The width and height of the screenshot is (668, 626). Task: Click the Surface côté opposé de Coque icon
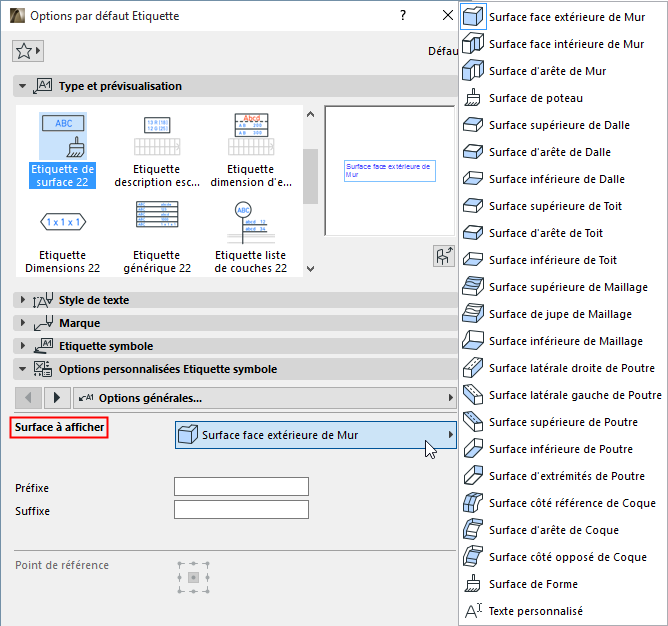[x=472, y=557]
